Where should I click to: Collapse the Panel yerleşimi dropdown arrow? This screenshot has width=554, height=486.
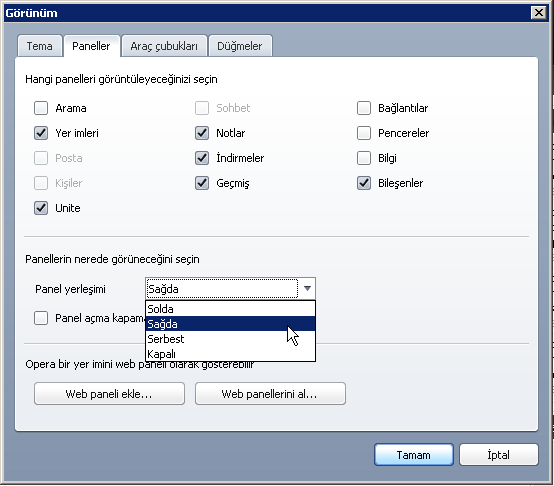307,289
